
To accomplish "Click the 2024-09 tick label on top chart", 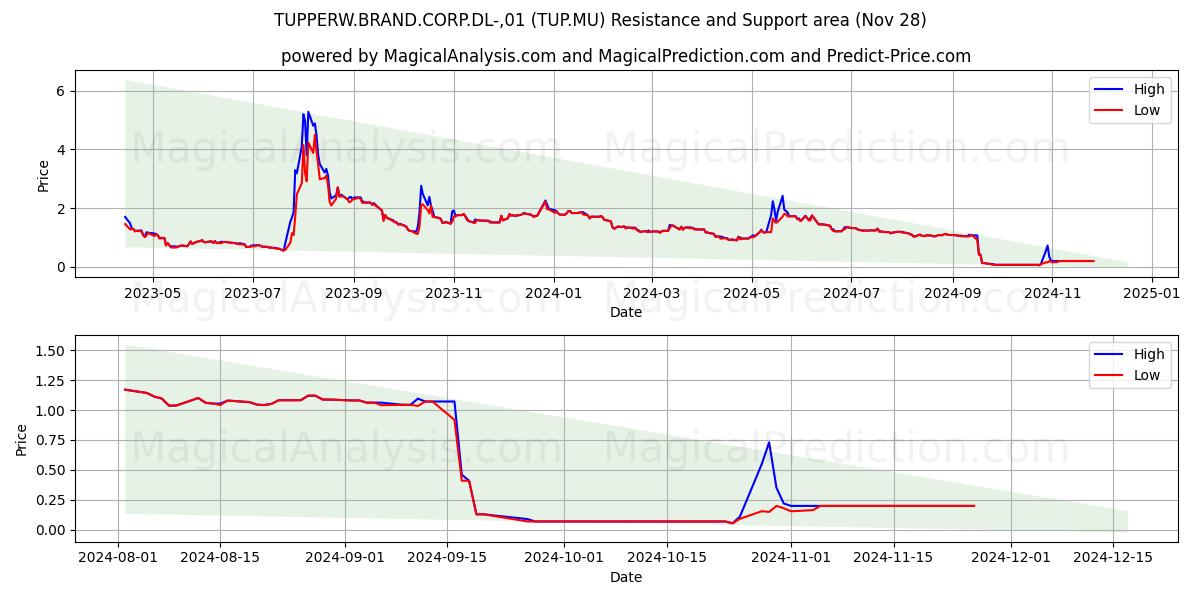I will 953,294.
